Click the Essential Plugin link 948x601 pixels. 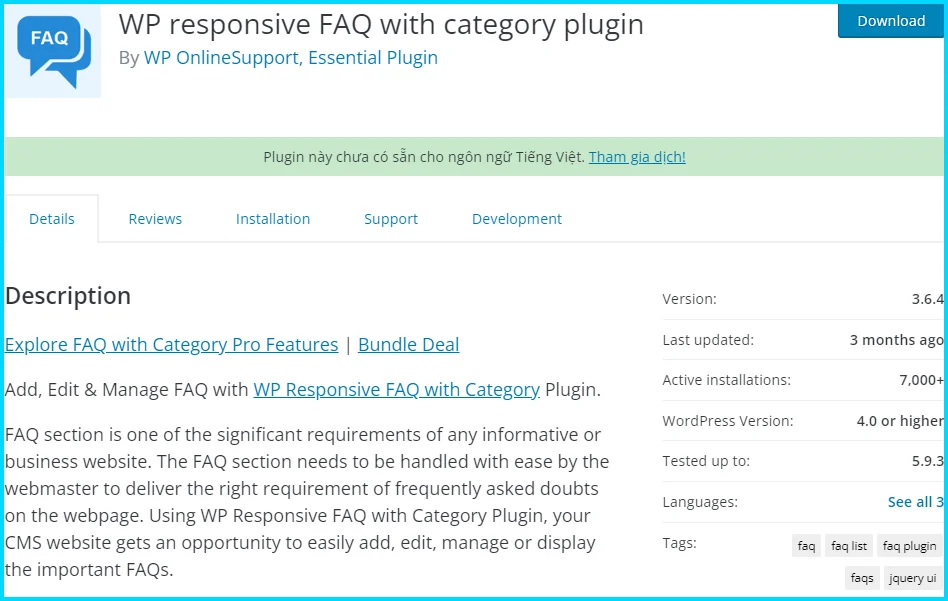coord(372,57)
